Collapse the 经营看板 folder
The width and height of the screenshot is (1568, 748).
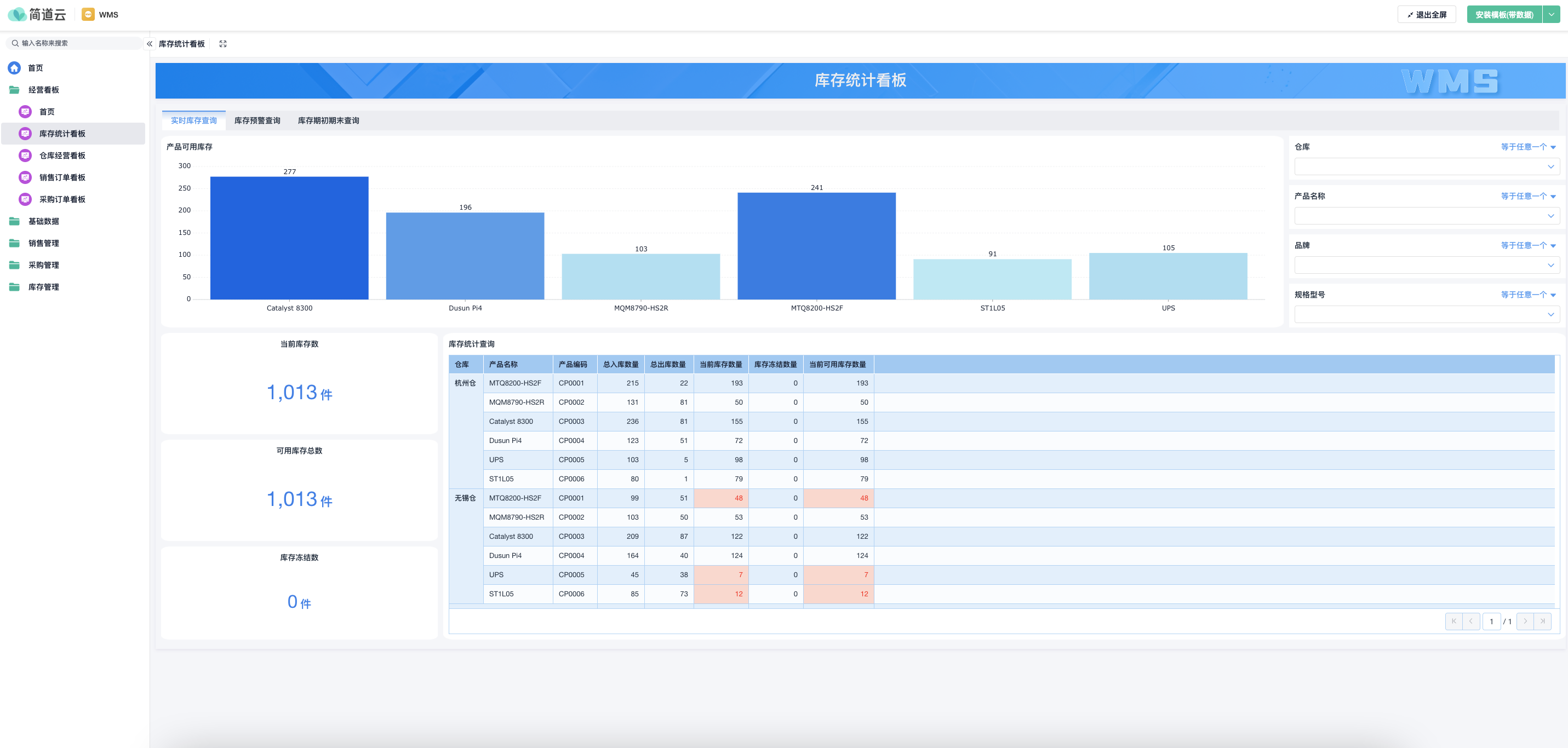click(43, 89)
